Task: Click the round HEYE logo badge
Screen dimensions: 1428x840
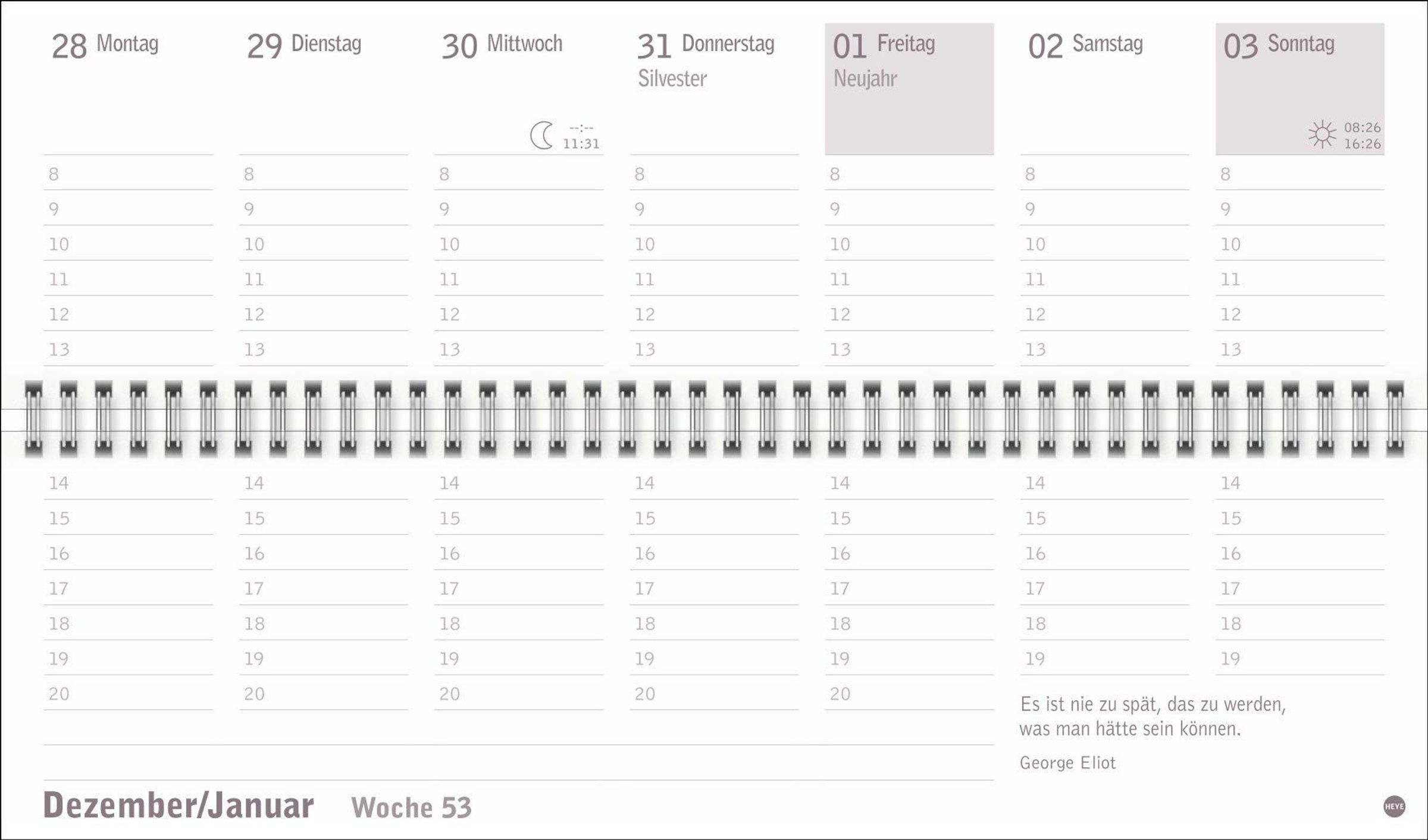Action: pyautogui.click(x=1394, y=807)
